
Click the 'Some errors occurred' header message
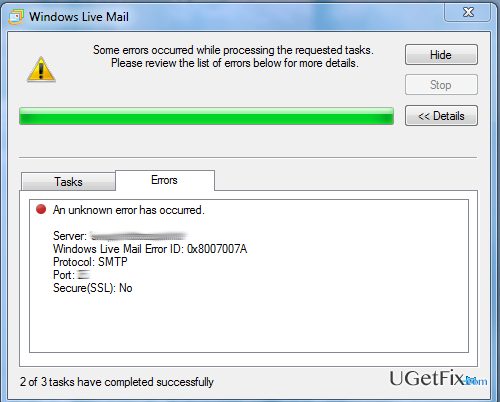[x=233, y=56]
